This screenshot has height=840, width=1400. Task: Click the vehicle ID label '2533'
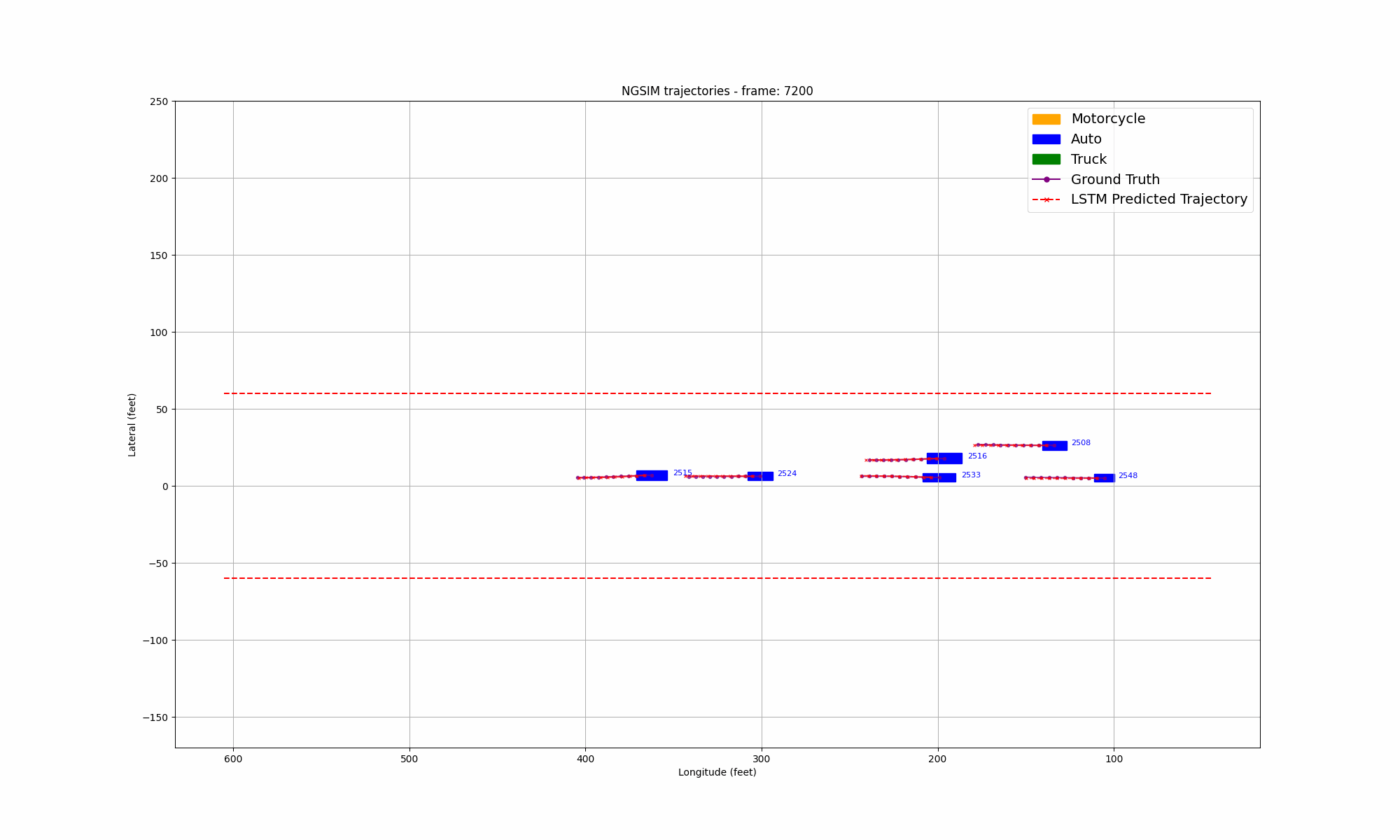(971, 475)
